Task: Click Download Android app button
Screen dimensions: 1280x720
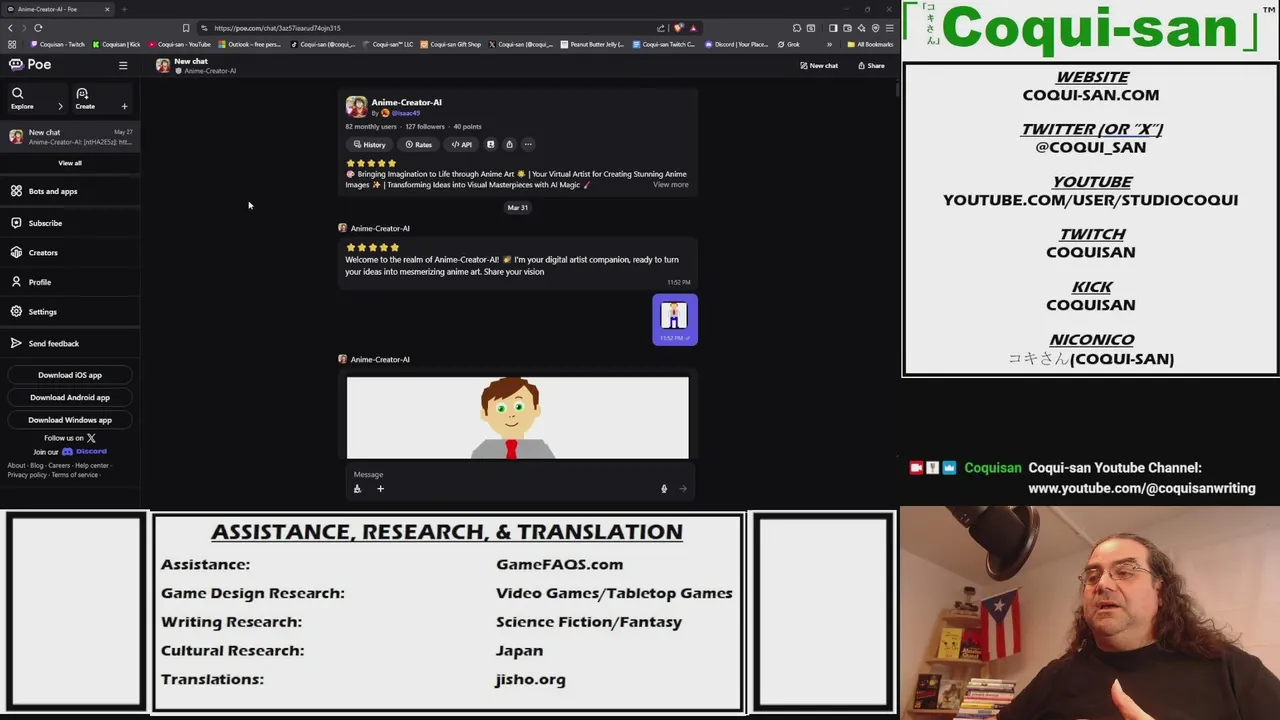Action: click(x=70, y=397)
